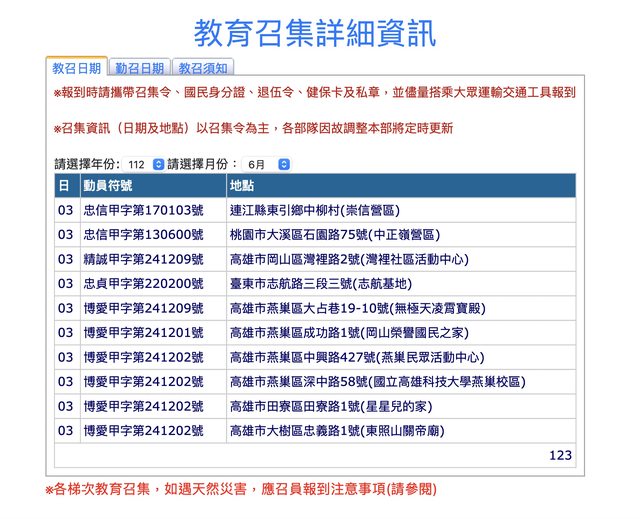Open the 勤召日期 tab
This screenshot has width=640, height=519.
pyautogui.click(x=139, y=69)
